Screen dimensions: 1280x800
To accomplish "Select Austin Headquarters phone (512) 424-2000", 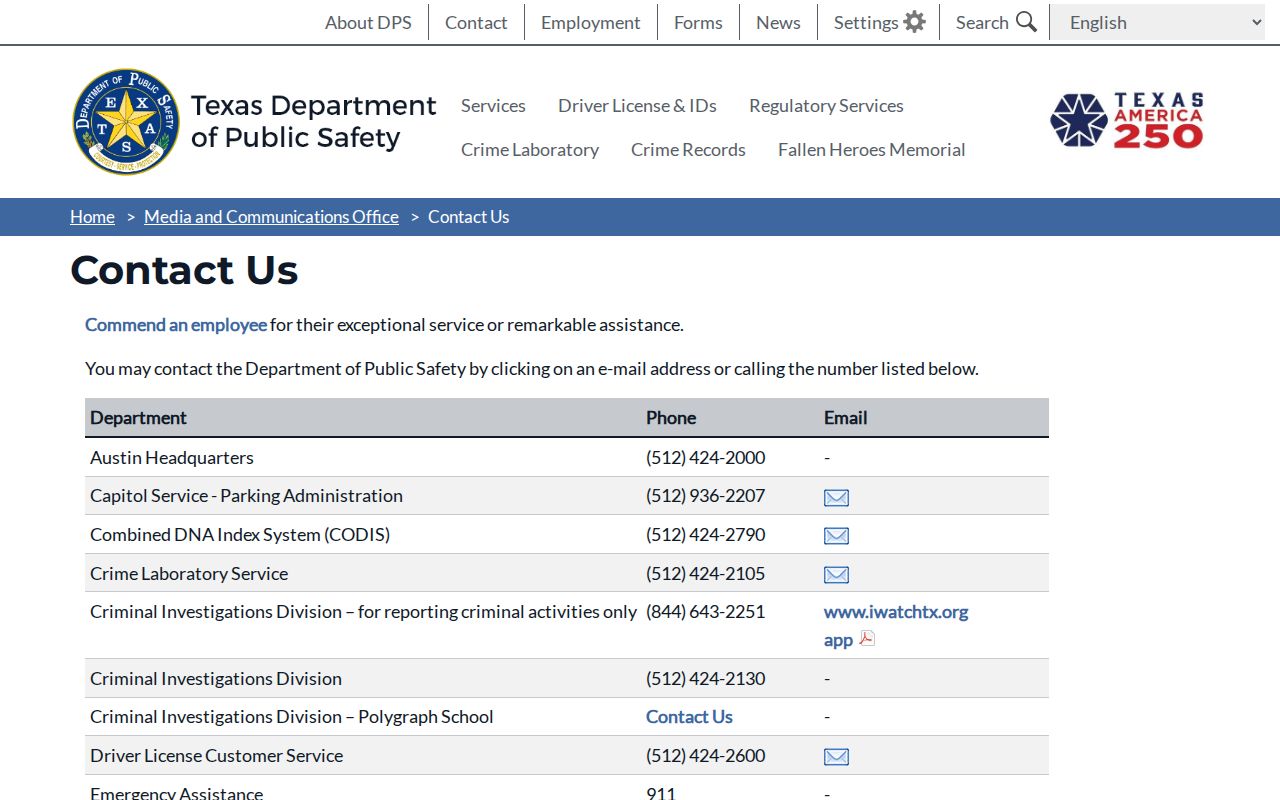I will (706, 458).
